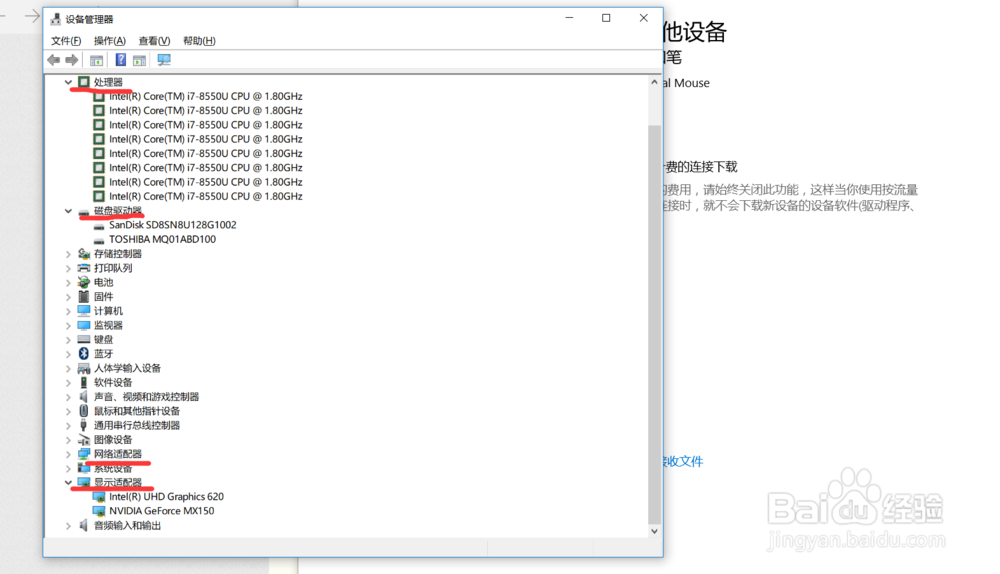Viewport: 1000px width, 574px height.
Task: Select the 系统设备 label
Action: click(113, 468)
